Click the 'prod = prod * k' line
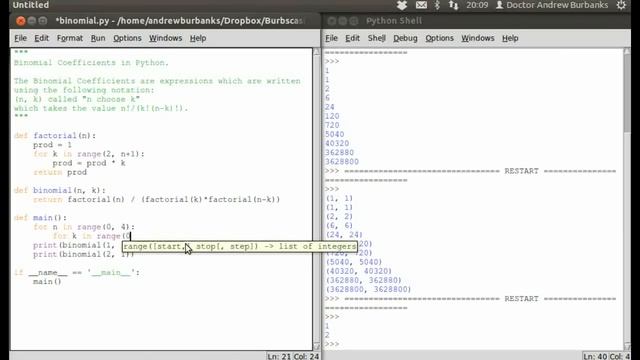The width and height of the screenshot is (640, 360). [89, 163]
